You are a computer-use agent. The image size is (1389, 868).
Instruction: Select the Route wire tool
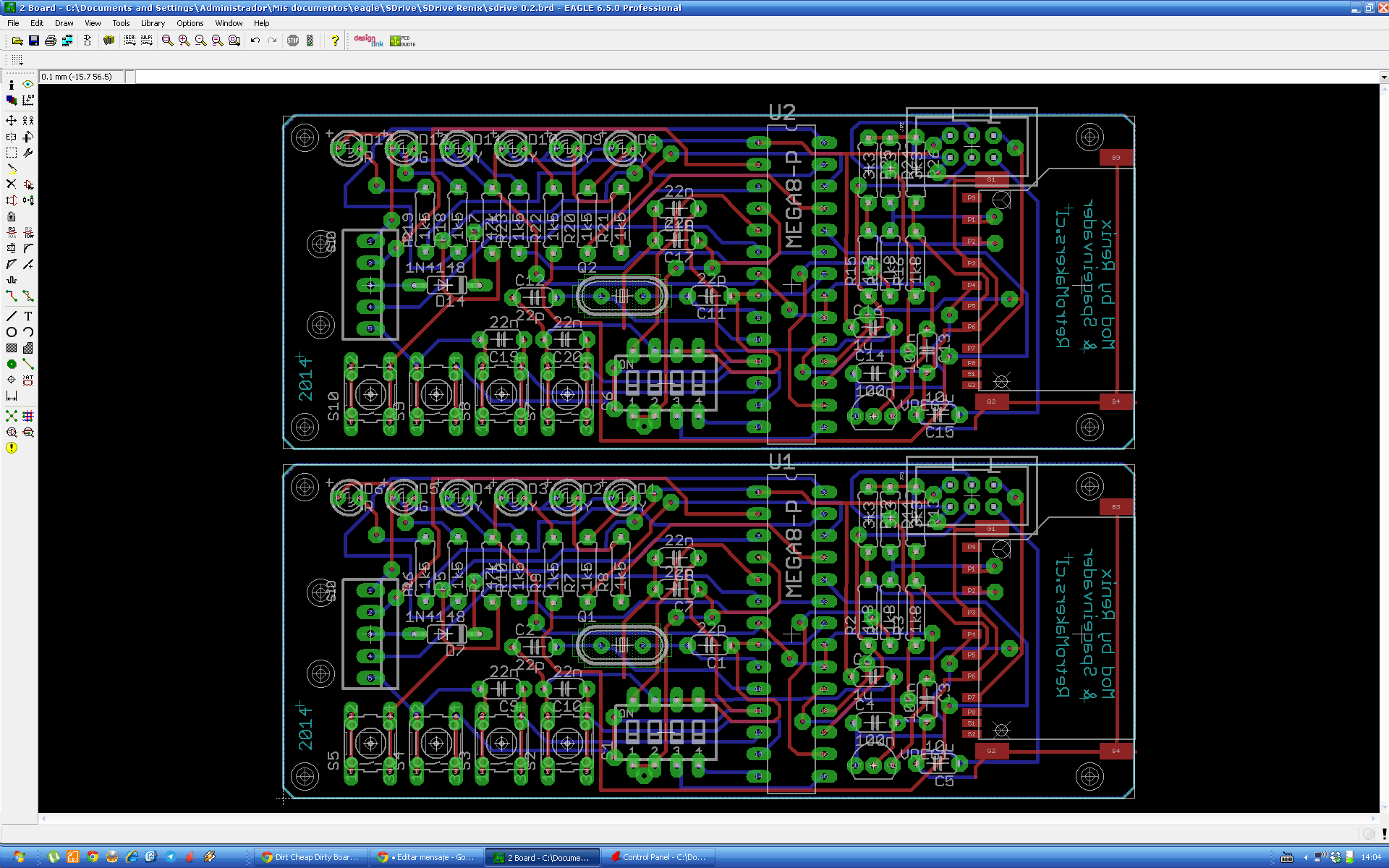pyautogui.click(x=12, y=296)
